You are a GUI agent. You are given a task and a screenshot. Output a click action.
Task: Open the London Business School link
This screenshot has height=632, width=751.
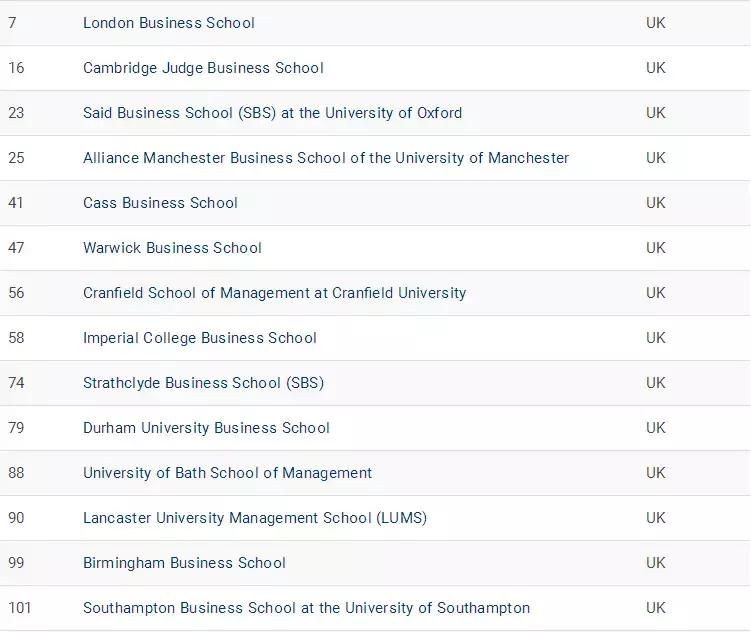click(168, 23)
